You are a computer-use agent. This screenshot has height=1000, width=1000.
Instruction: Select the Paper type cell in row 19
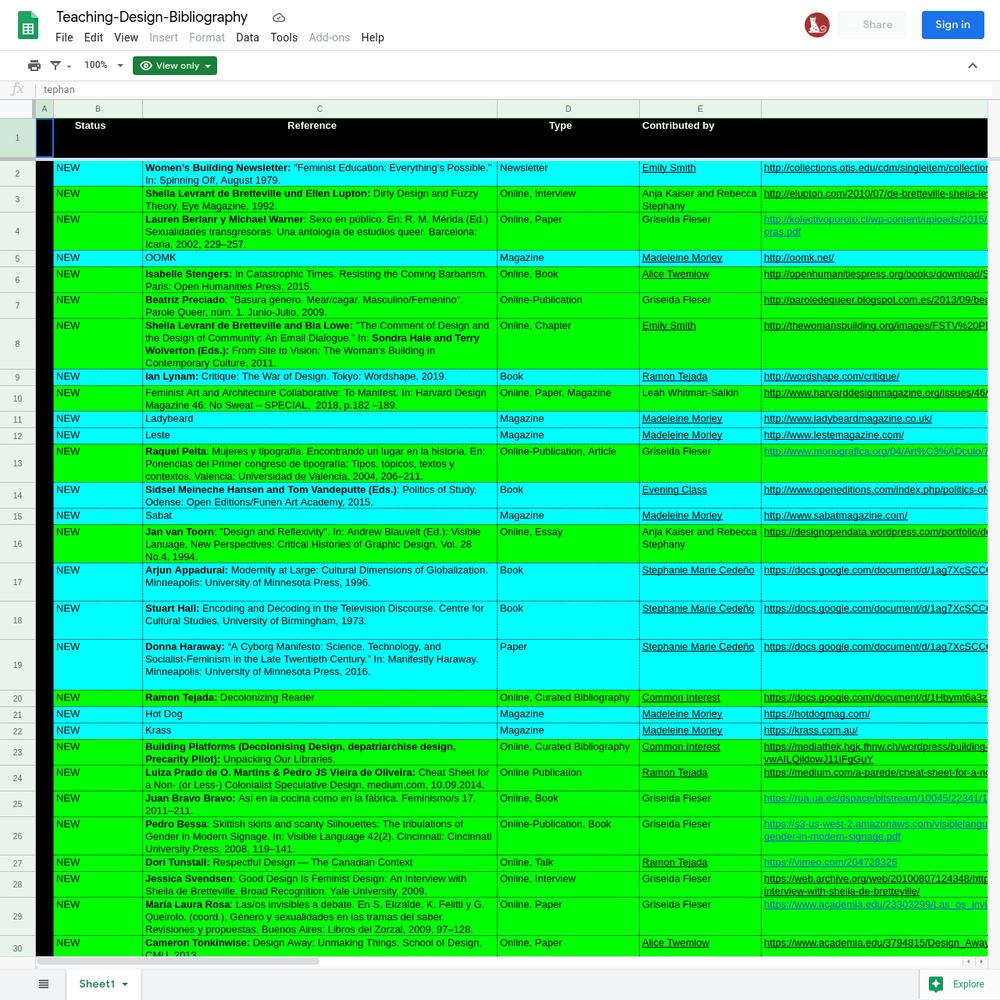pyautogui.click(x=568, y=665)
